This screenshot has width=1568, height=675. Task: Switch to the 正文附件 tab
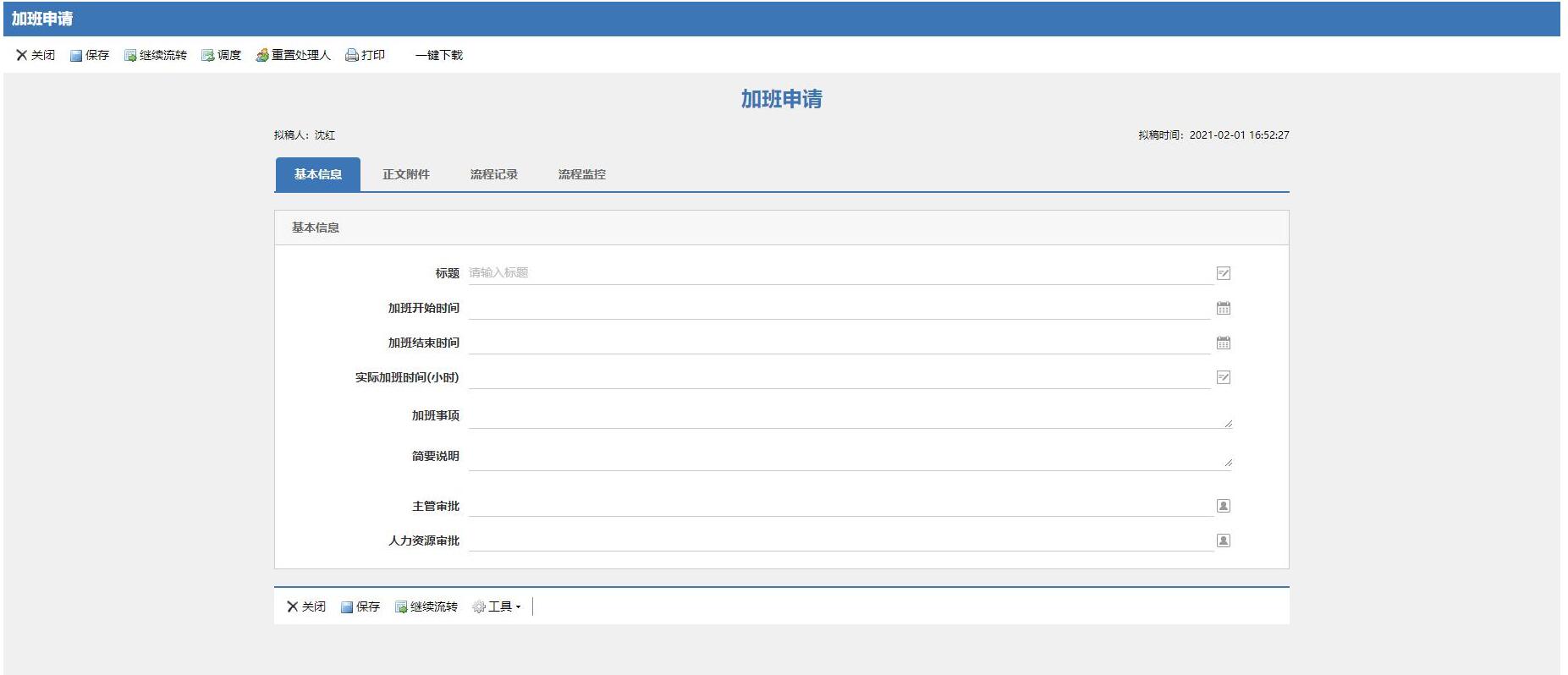[x=405, y=174]
